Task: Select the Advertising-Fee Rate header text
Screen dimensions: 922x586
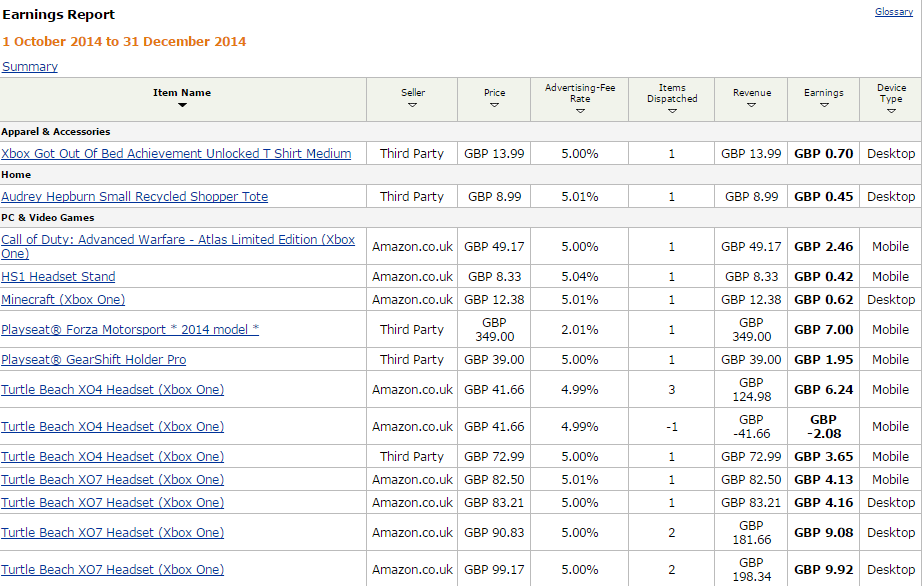Action: pos(580,93)
